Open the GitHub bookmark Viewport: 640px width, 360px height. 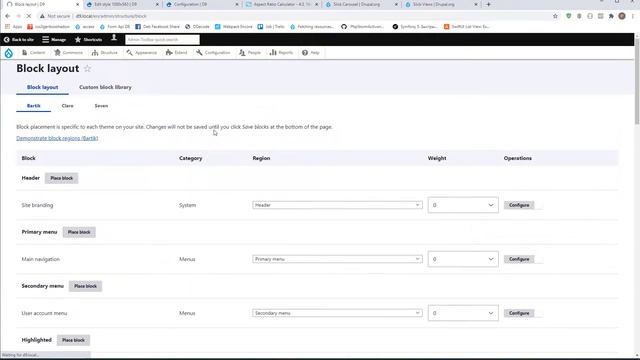(362, 27)
